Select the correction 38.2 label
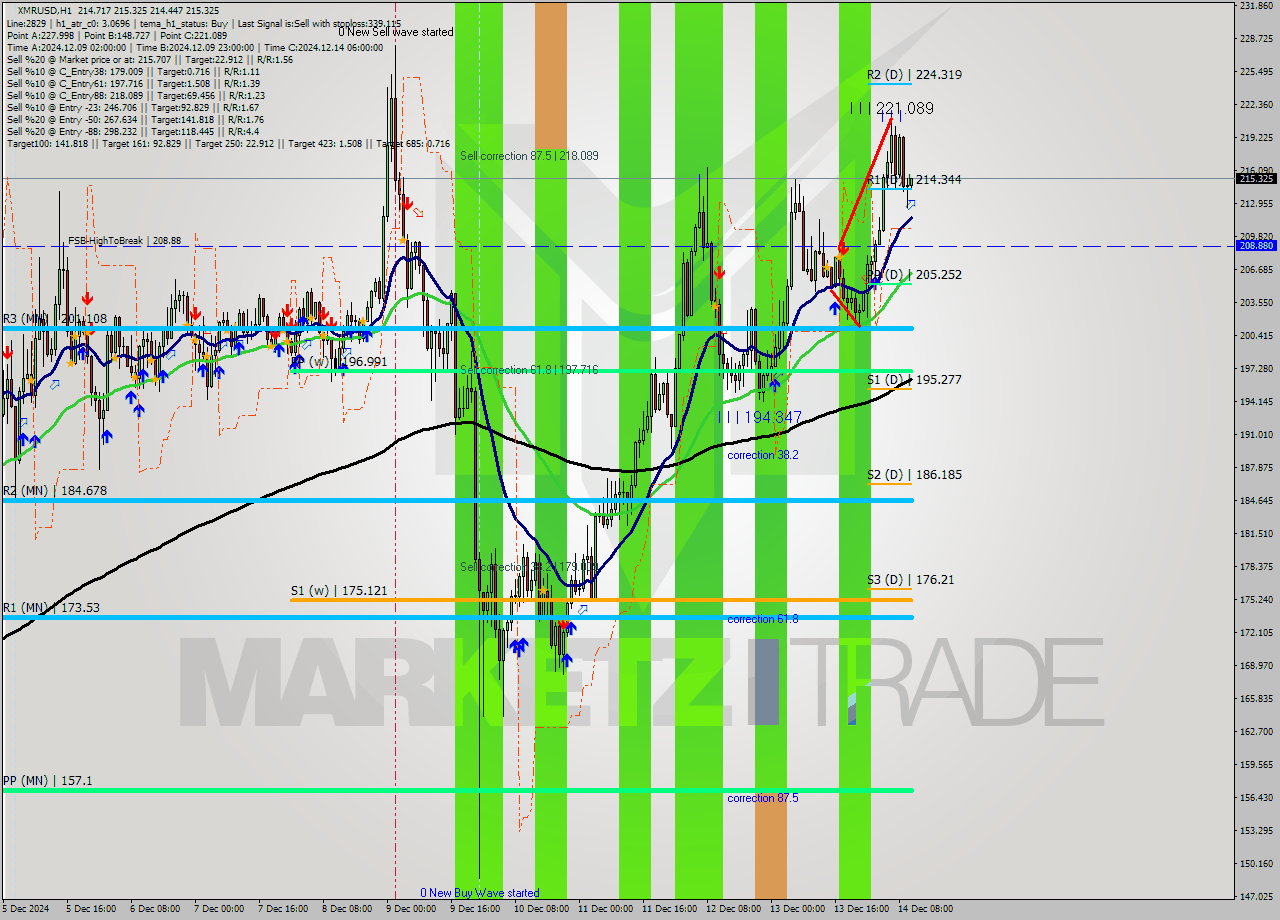 [762, 455]
